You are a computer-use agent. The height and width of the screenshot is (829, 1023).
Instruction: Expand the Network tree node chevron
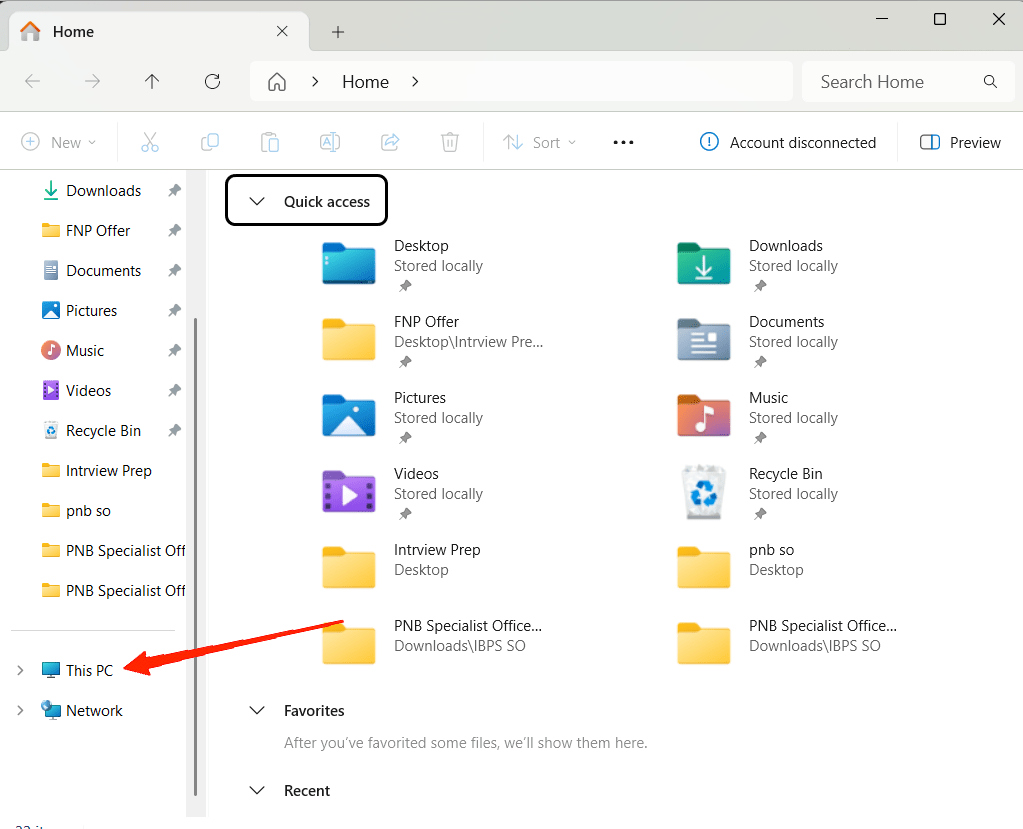pyautogui.click(x=20, y=710)
